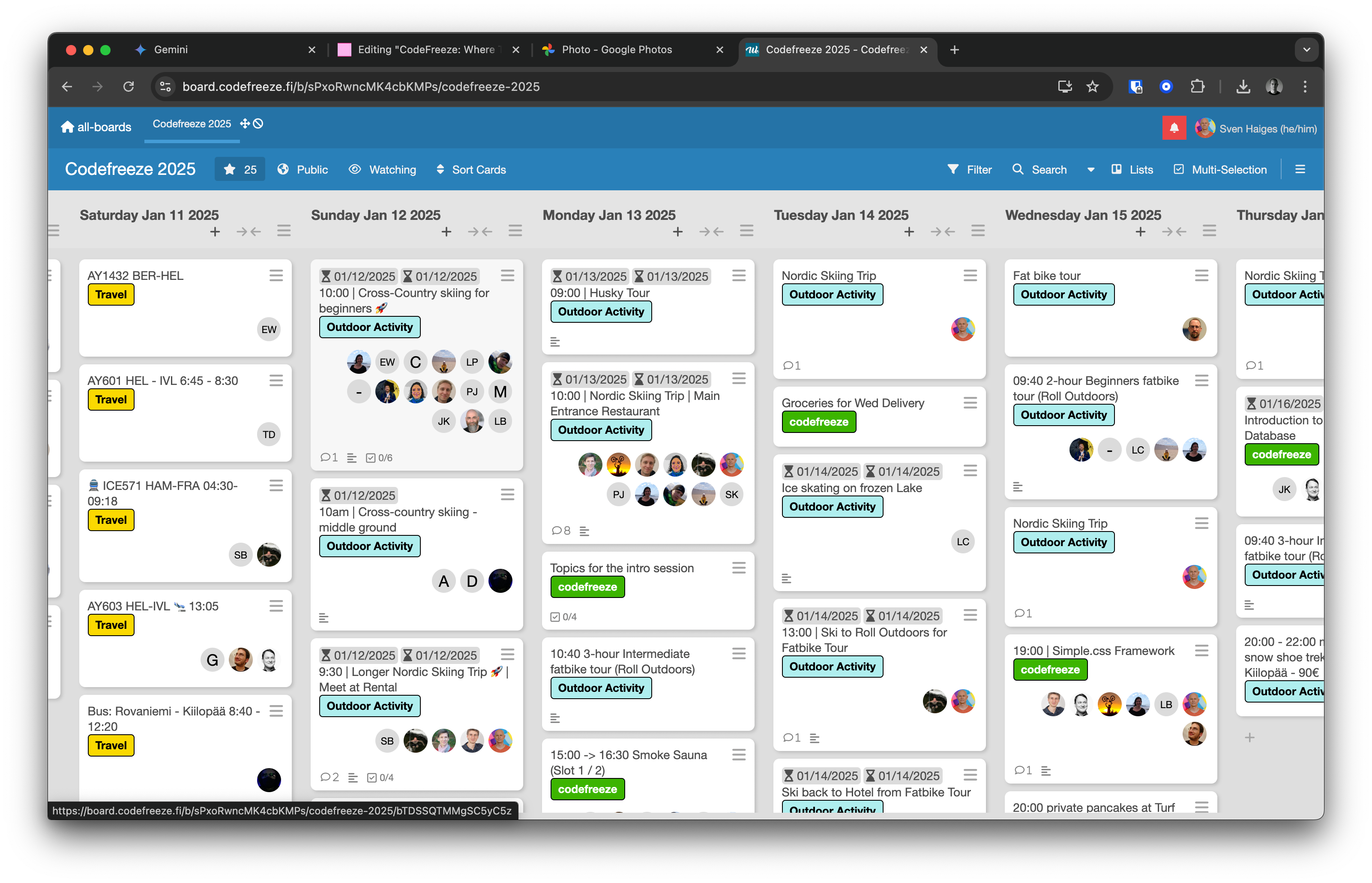
Task: Click yellow Travel label on AY1432 card
Action: click(x=111, y=295)
